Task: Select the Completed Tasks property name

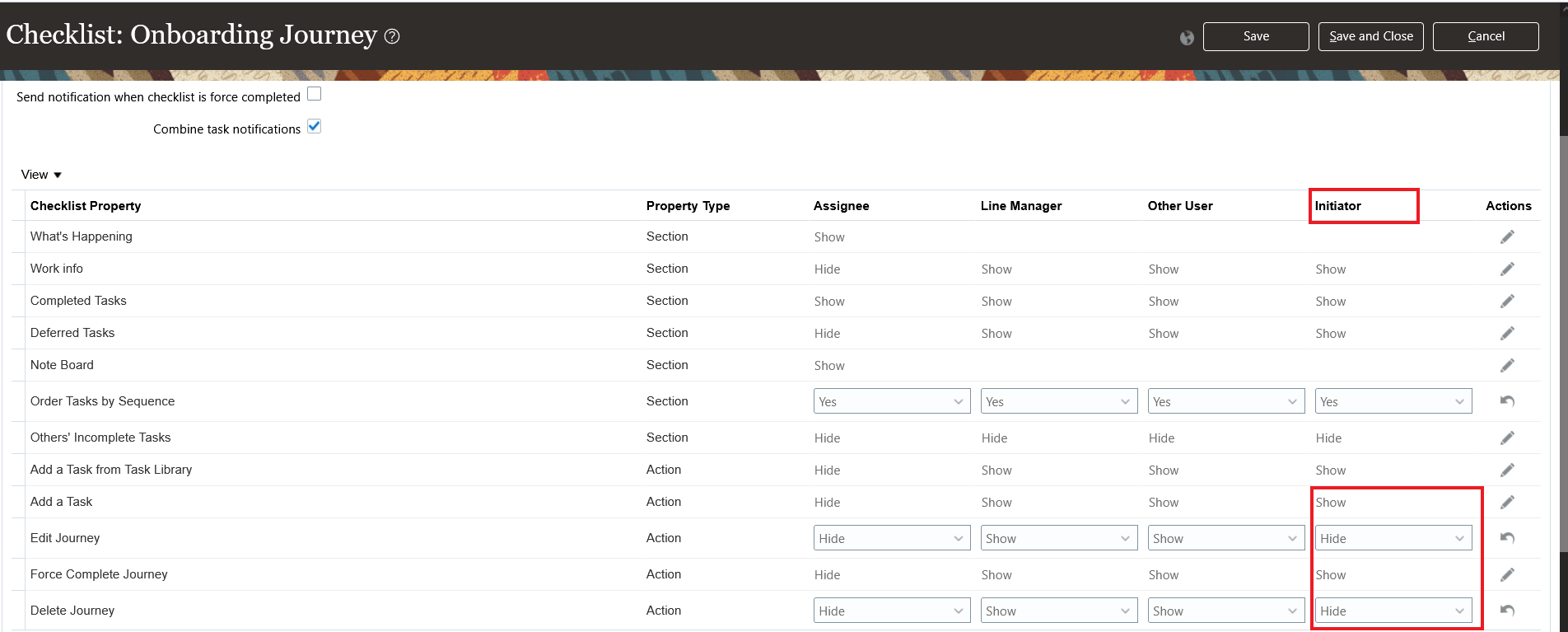Action: click(78, 301)
